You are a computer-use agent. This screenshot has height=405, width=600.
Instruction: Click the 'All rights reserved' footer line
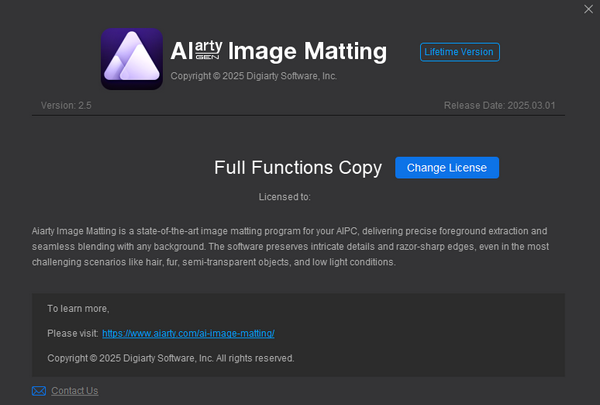[x=170, y=357]
